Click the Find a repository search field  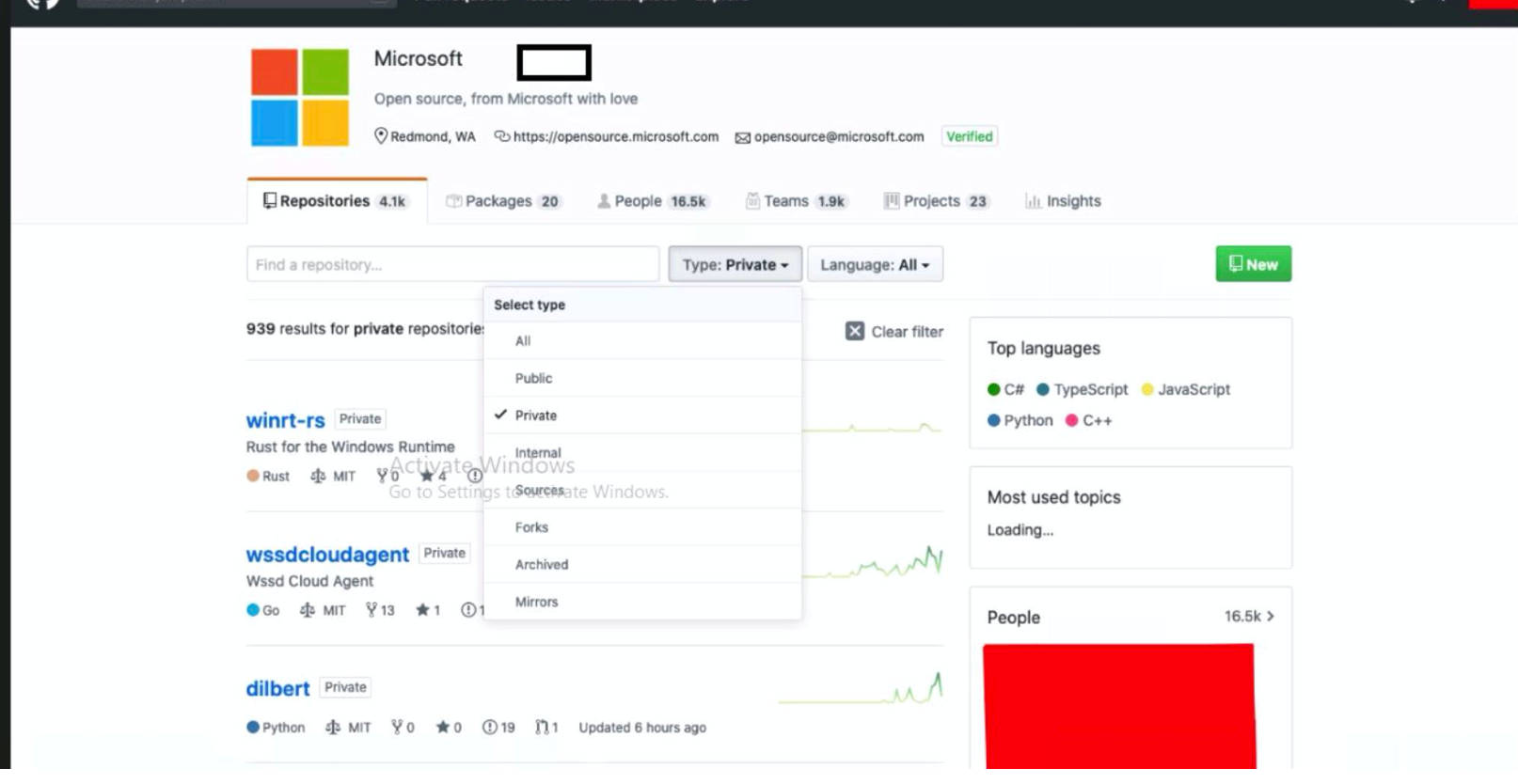pyautogui.click(x=453, y=264)
